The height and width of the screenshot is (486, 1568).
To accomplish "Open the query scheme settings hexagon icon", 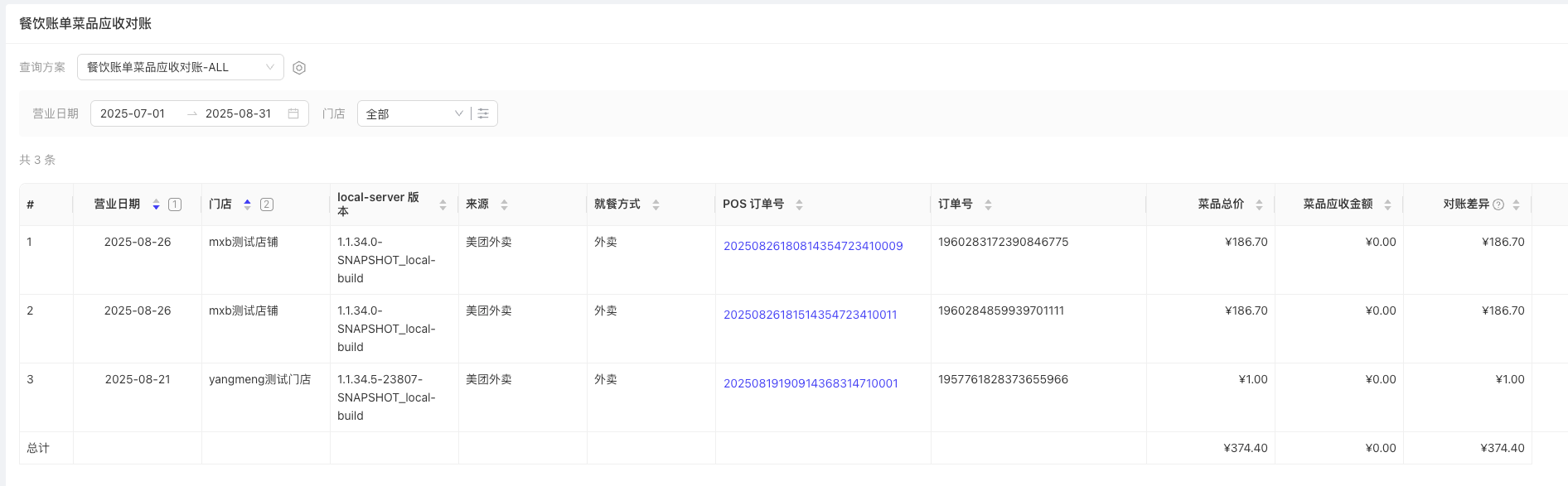I will (299, 68).
